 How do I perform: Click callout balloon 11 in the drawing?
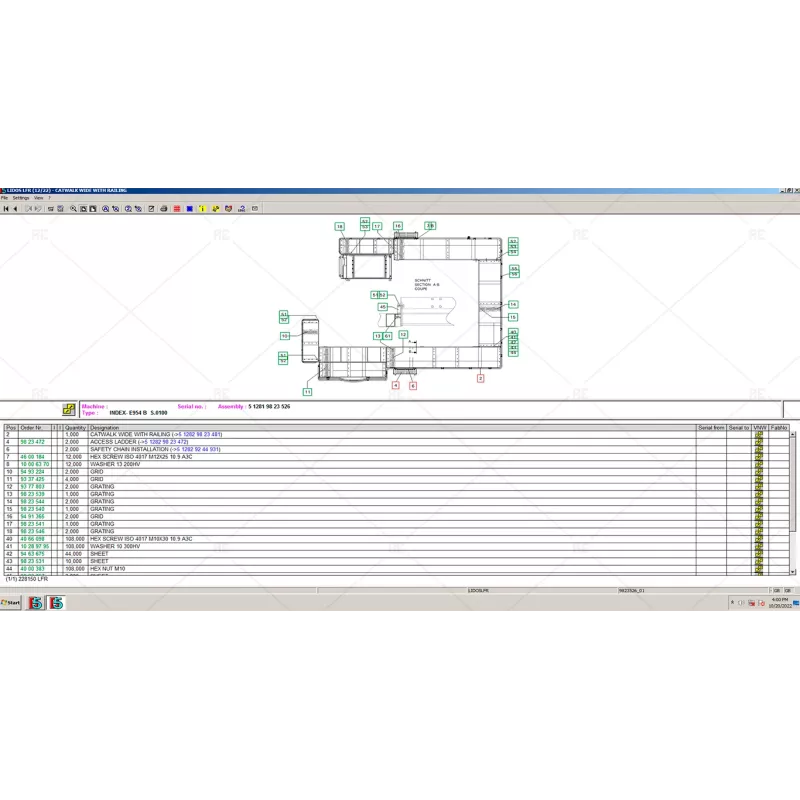tap(307, 392)
